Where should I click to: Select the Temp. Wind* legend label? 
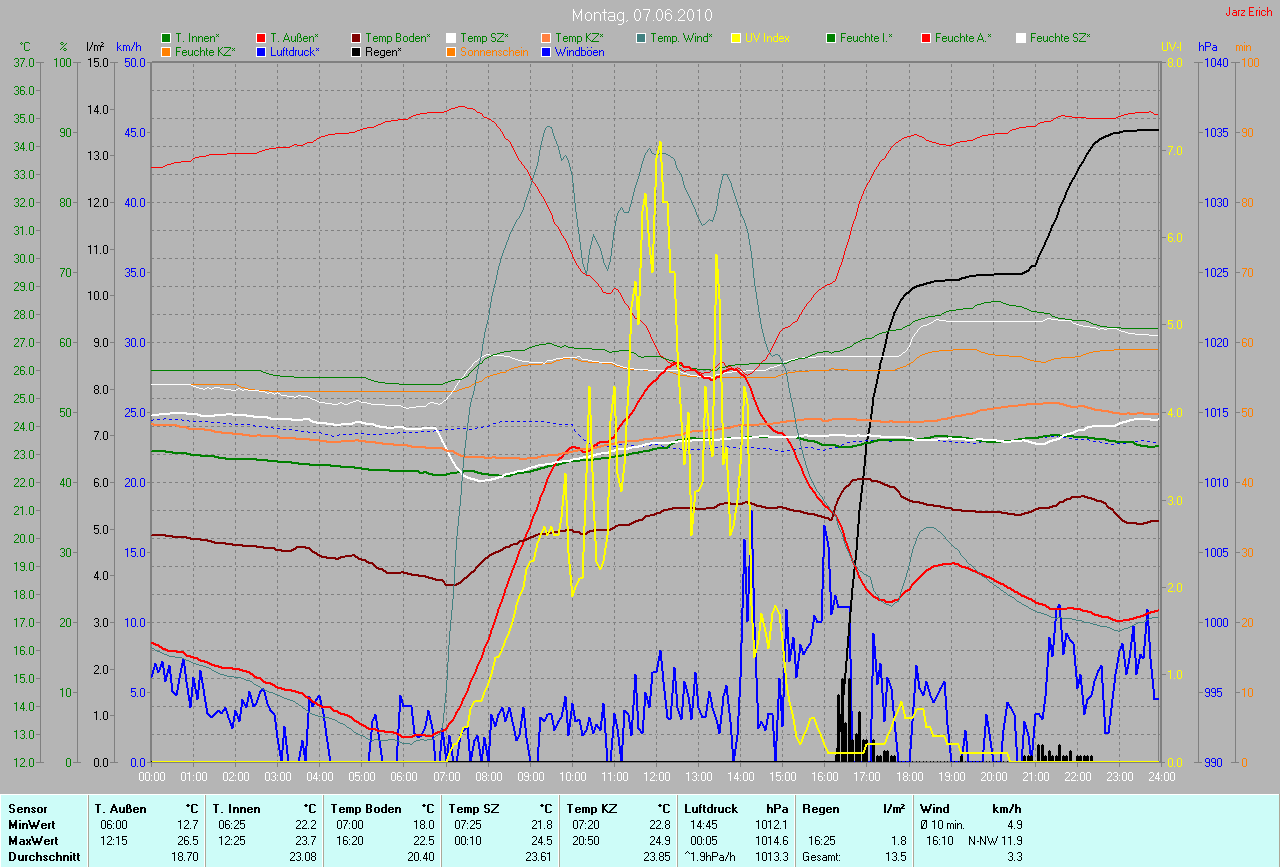682,38
